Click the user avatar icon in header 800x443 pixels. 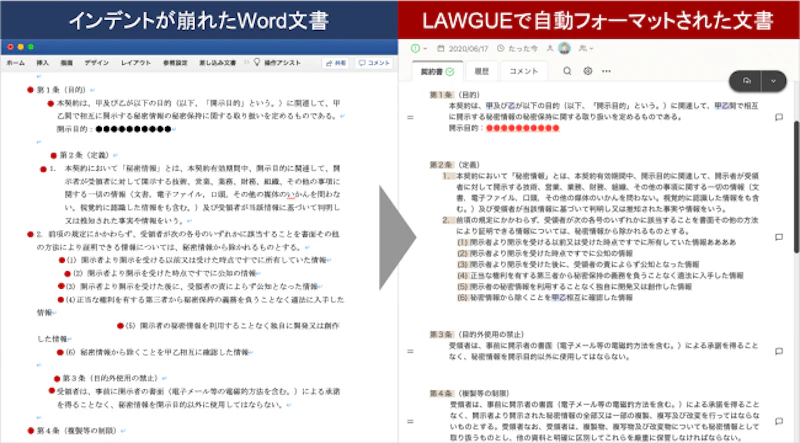pos(564,48)
